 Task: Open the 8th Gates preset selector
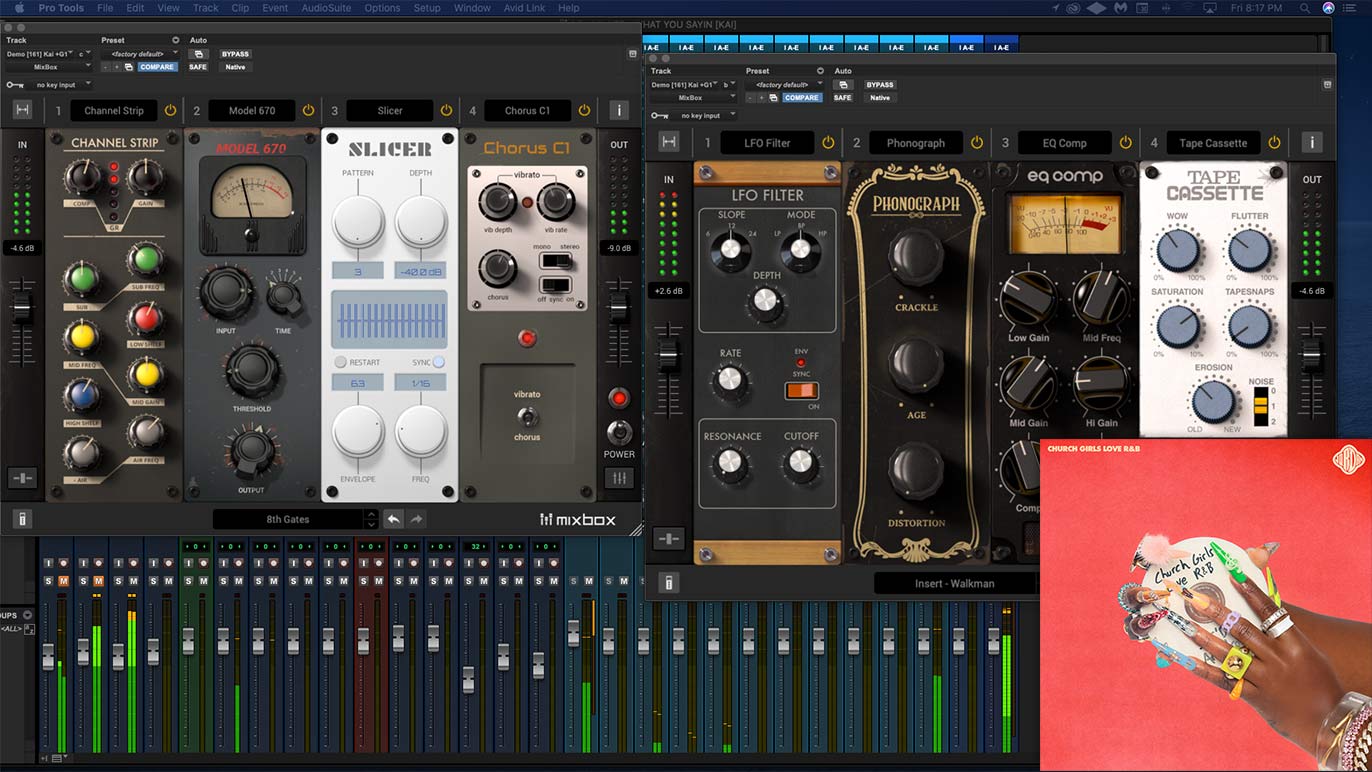288,519
